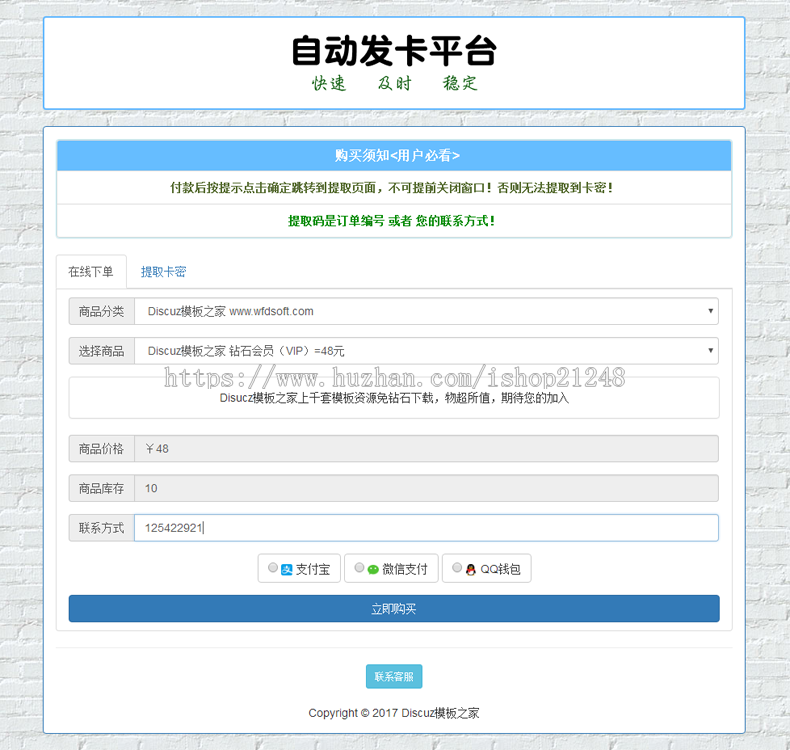This screenshot has height=750, width=790.
Task: Select the QQ钱包 radio button
Action: click(x=457, y=568)
